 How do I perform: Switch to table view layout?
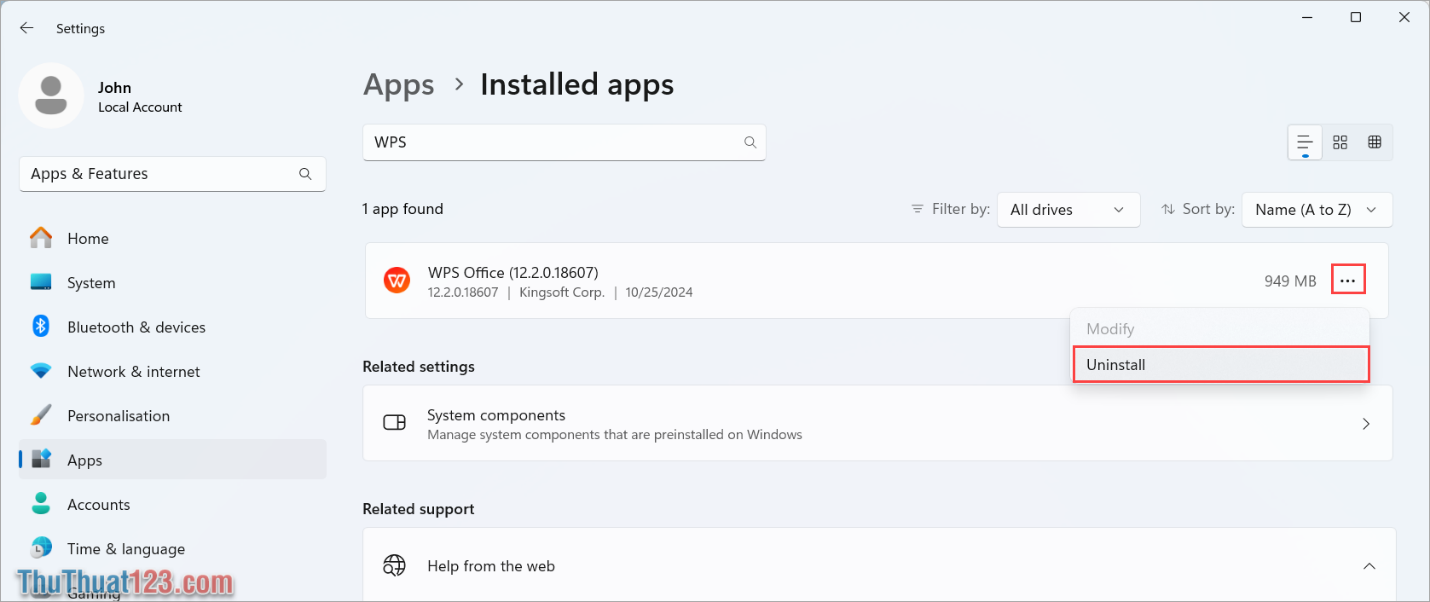(1375, 142)
